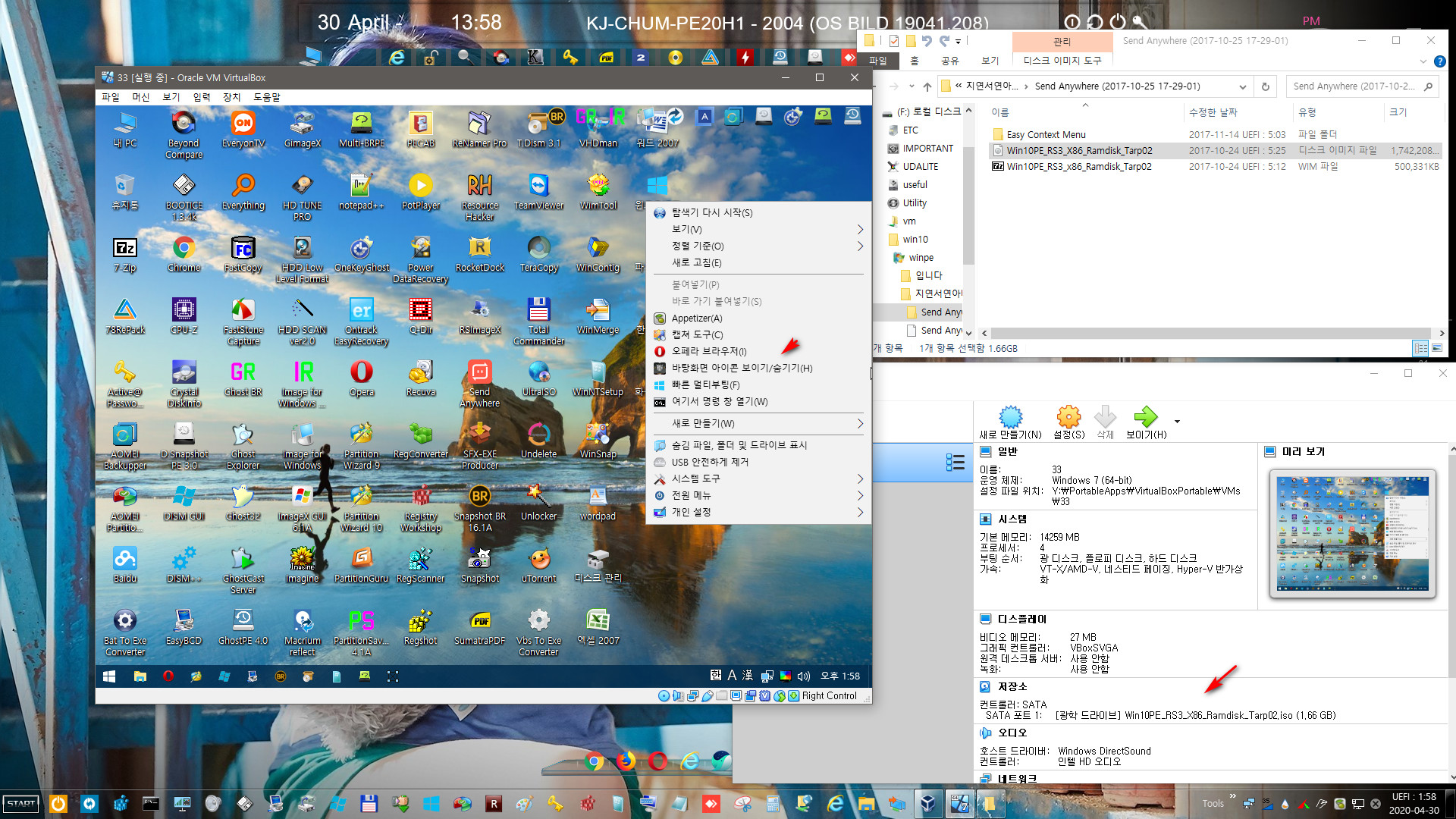Click VirtualBox 새로 만들기 toolbar icon
Viewport: 1456px width, 819px height.
click(x=1010, y=422)
